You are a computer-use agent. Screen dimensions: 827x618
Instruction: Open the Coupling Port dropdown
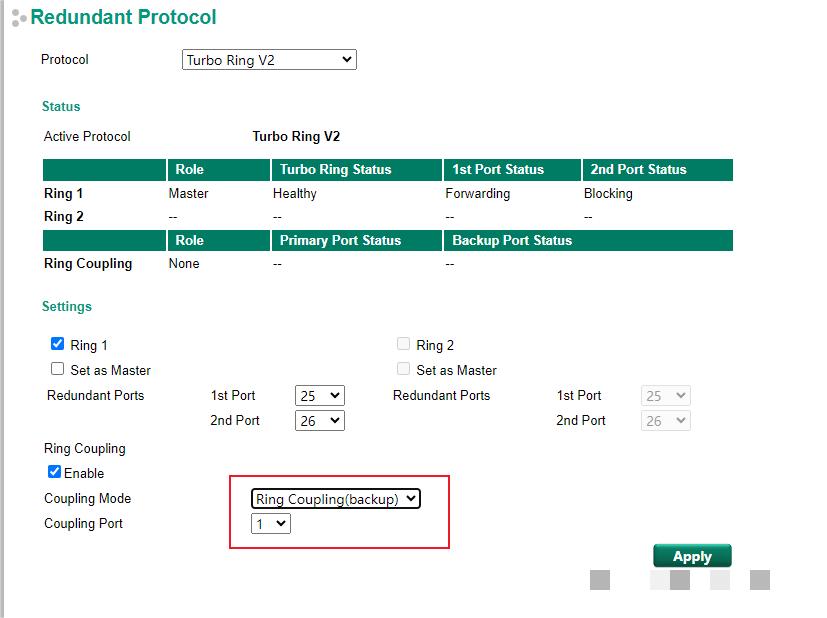click(271, 524)
